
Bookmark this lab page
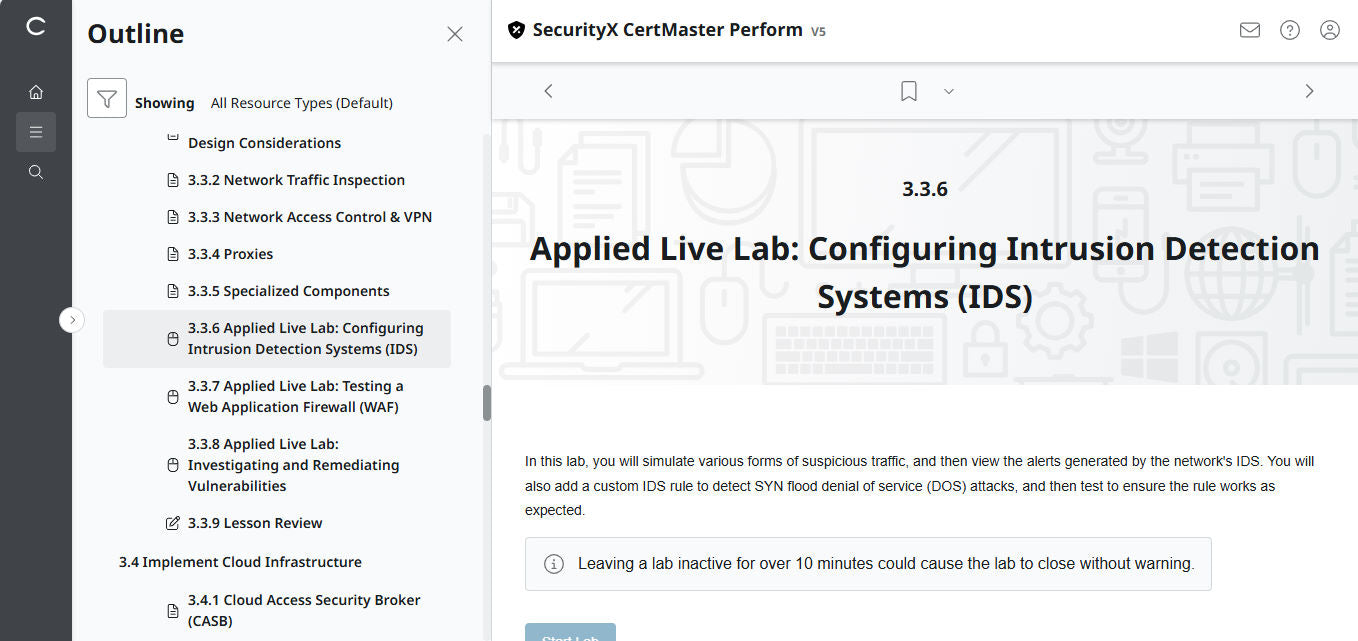pos(909,91)
